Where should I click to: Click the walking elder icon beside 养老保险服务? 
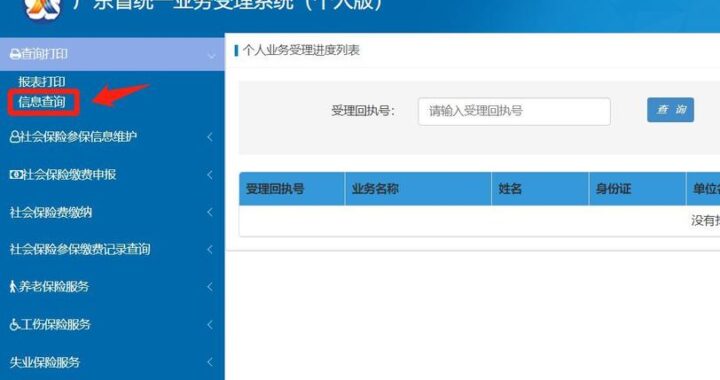[x=13, y=287]
